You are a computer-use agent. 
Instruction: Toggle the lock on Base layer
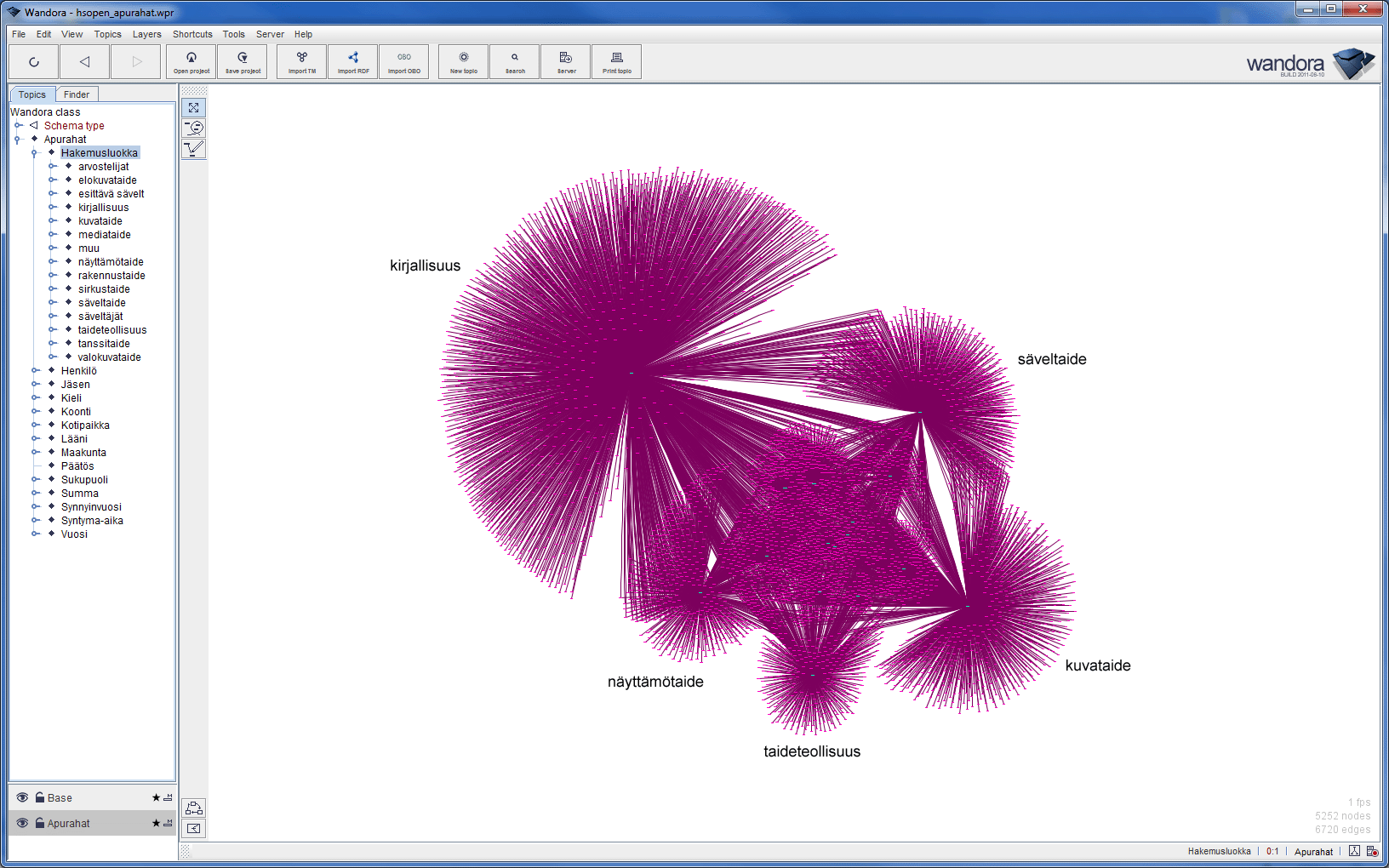[x=39, y=797]
